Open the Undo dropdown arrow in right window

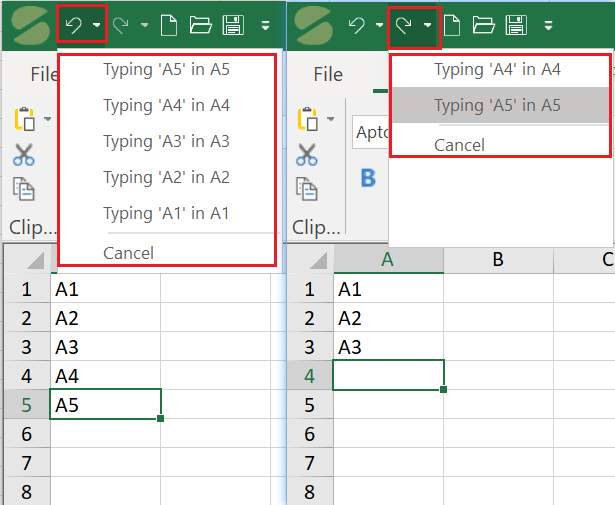(x=379, y=25)
